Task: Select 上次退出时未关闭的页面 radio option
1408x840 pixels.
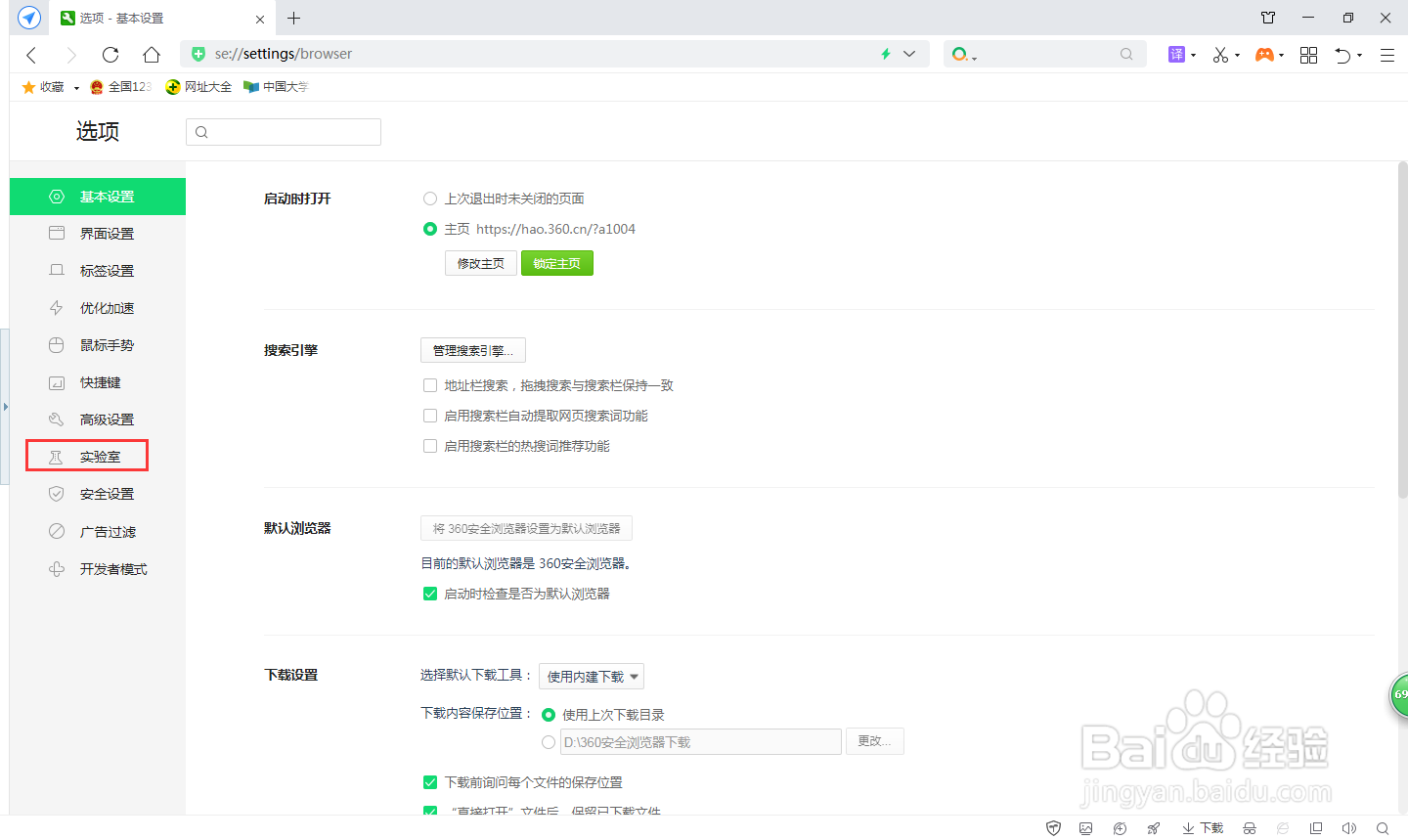Action: (x=430, y=199)
